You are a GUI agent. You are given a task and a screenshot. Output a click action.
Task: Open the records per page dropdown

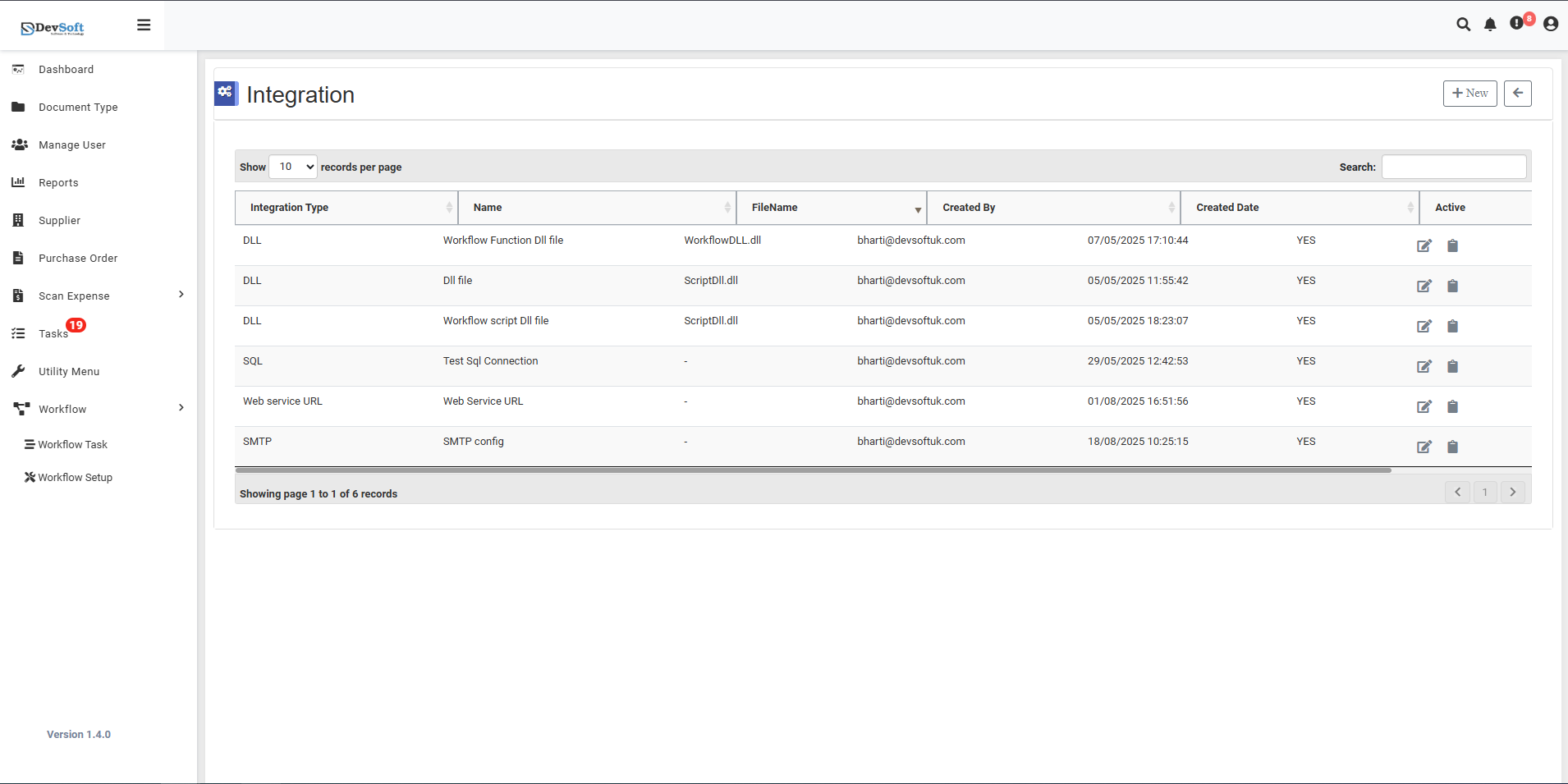(293, 167)
